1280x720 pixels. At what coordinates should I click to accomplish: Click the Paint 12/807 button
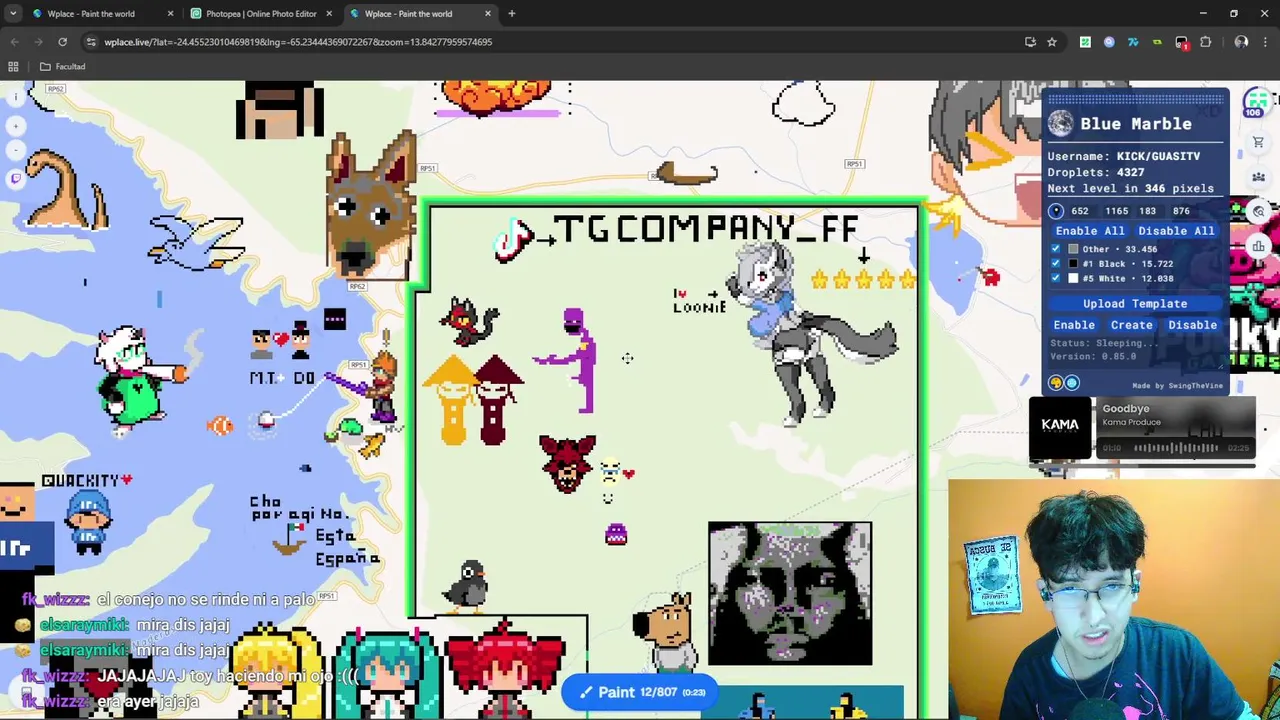639,692
